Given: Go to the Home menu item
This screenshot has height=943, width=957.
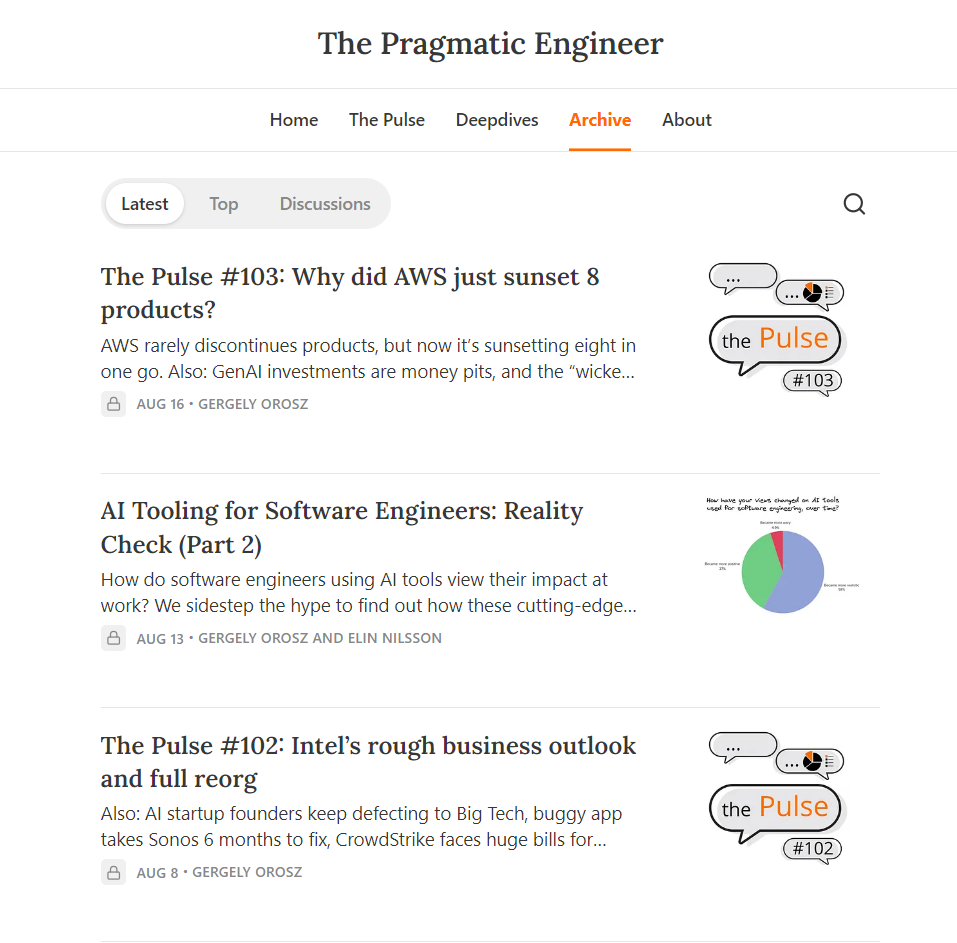Looking at the screenshot, I should click(x=293, y=120).
